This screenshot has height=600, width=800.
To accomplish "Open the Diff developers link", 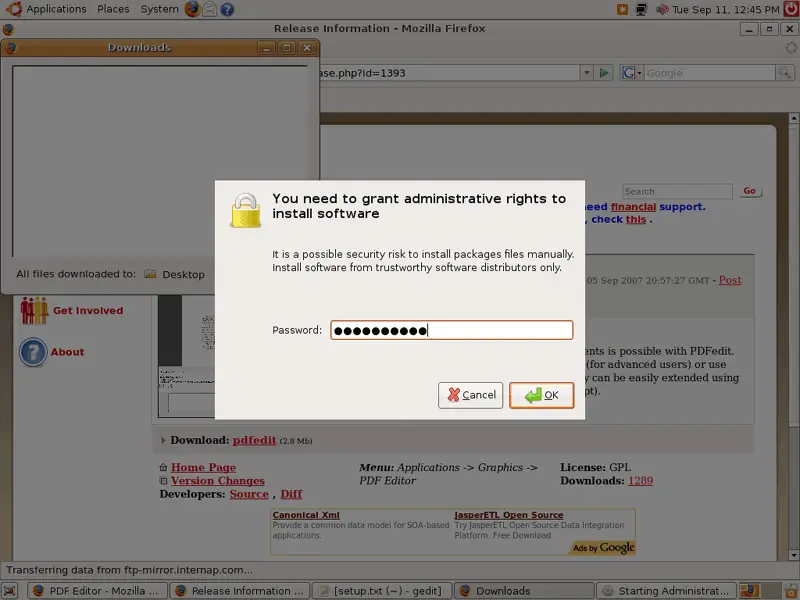I will tap(291, 494).
